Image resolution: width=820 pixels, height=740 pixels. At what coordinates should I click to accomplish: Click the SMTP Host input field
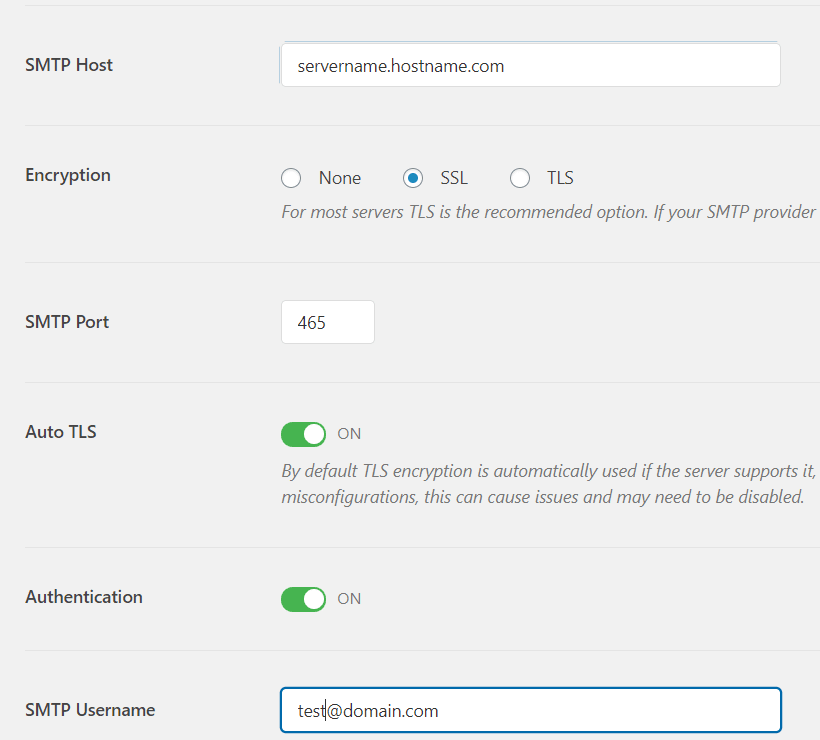pos(531,65)
